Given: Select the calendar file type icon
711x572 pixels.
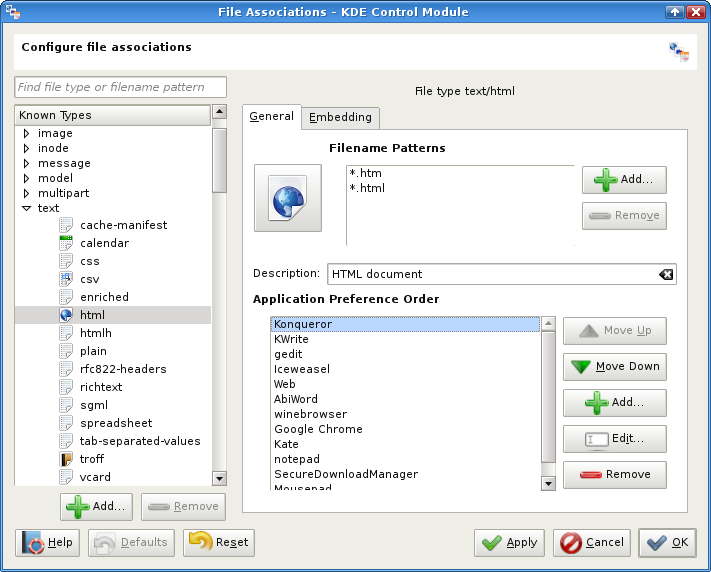Looking at the screenshot, I should coord(67,243).
